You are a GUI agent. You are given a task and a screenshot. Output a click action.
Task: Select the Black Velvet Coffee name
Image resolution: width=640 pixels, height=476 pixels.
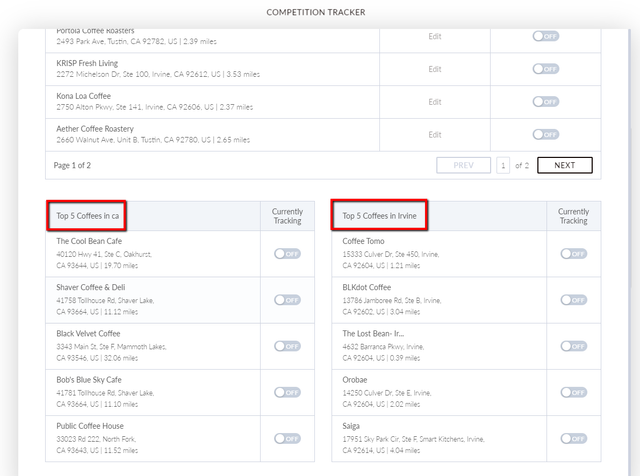(88, 334)
